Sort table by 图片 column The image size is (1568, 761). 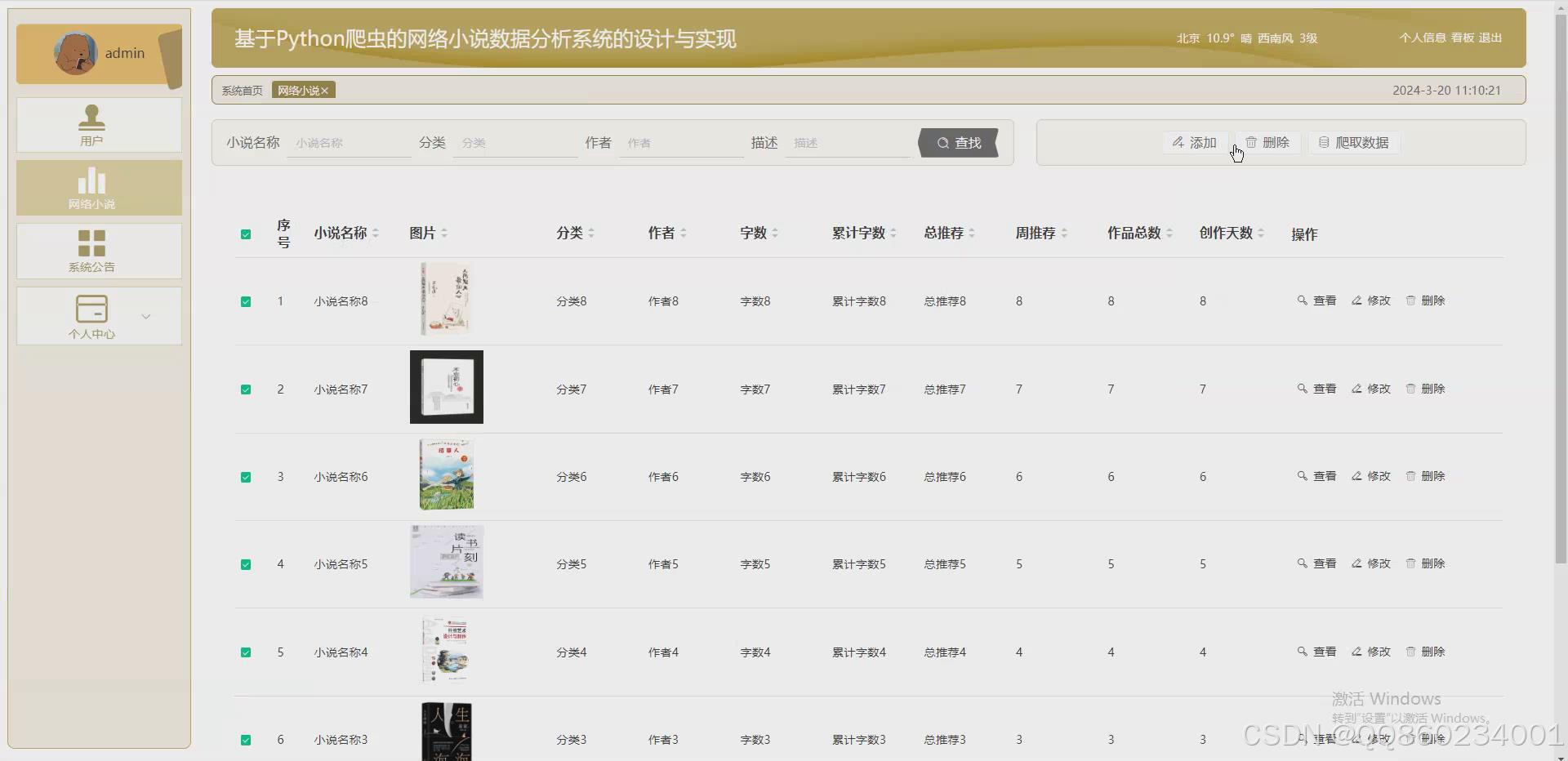click(444, 234)
